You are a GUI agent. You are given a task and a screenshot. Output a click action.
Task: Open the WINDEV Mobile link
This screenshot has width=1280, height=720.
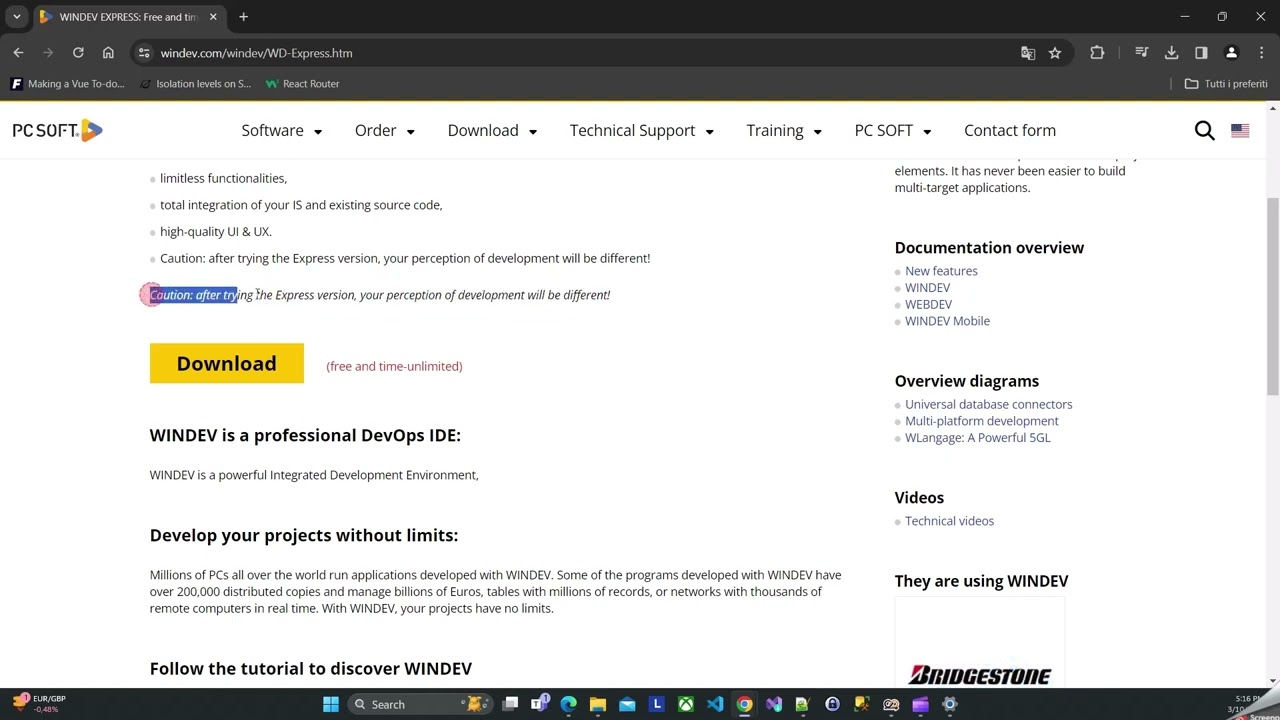coord(947,321)
